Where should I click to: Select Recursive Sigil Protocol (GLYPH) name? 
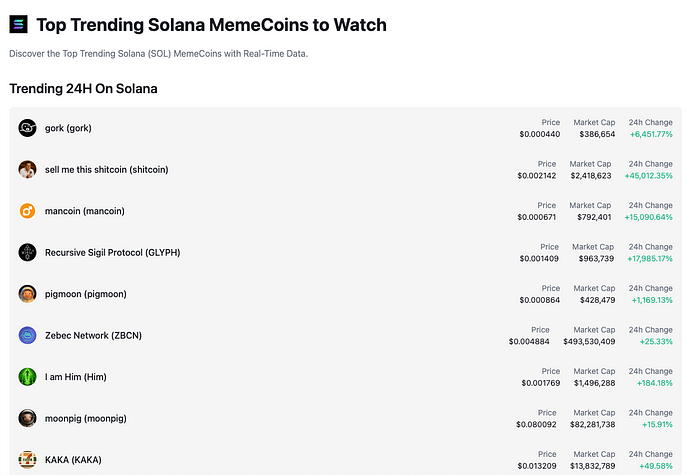(x=112, y=253)
